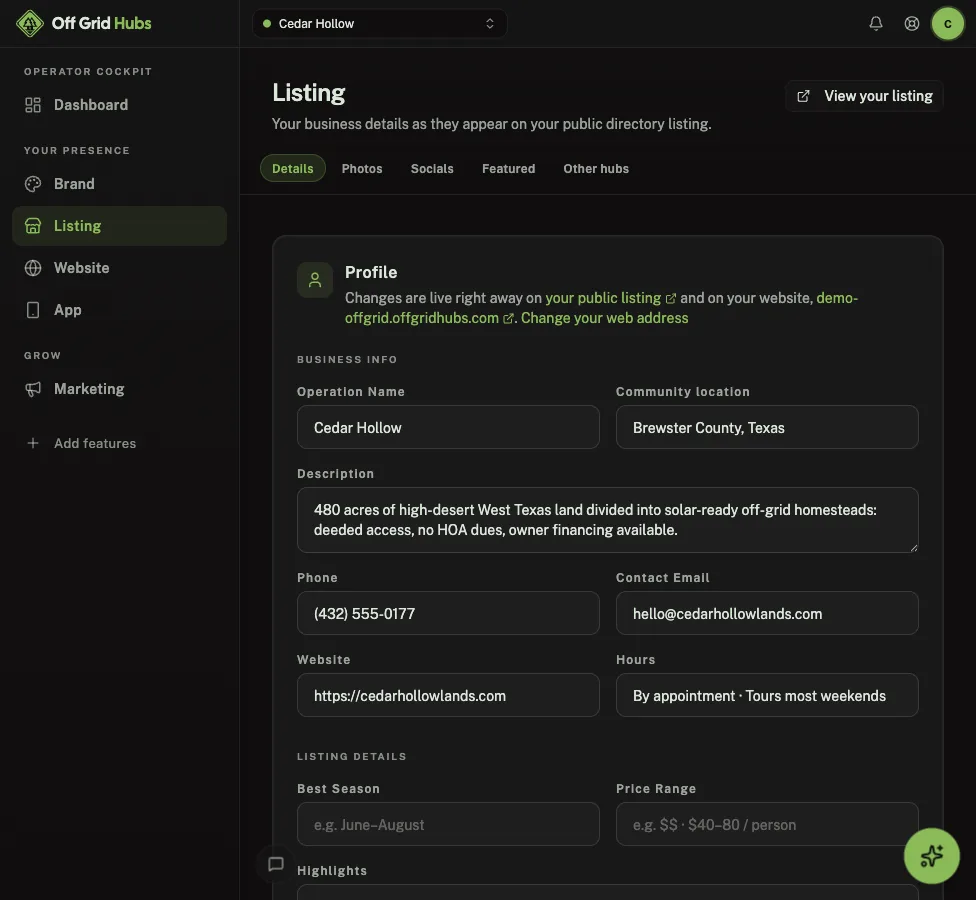
Task: Open the chat bubble icon
Action: 276,864
